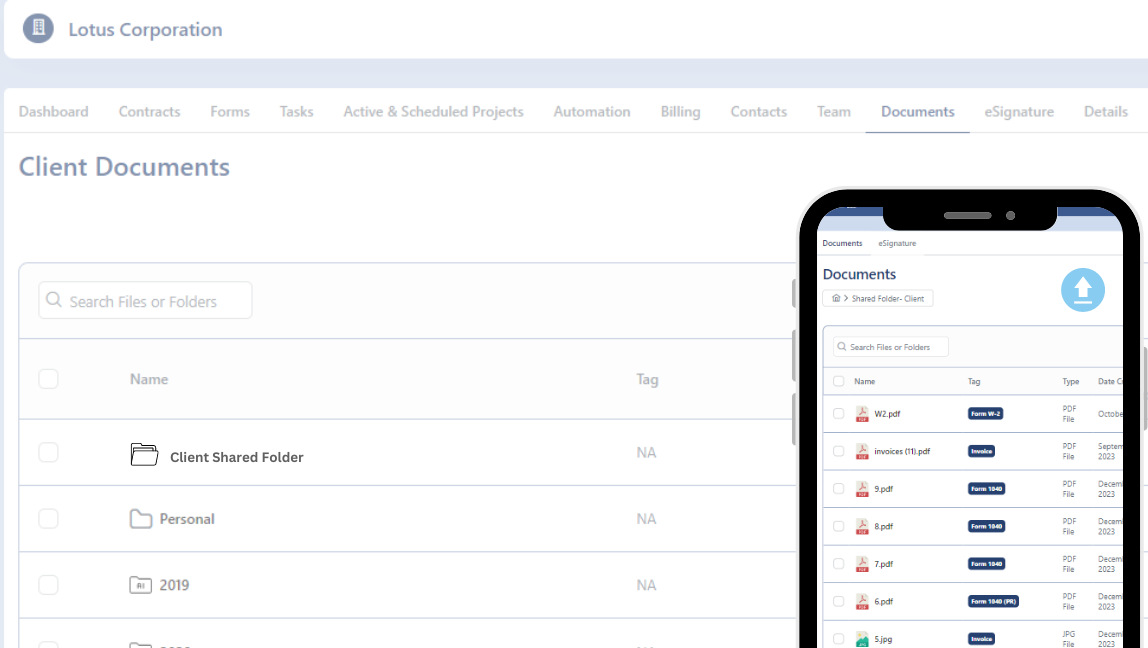Click the magnifier icon in the search bar
The width and height of the screenshot is (1148, 648).
click(53, 299)
